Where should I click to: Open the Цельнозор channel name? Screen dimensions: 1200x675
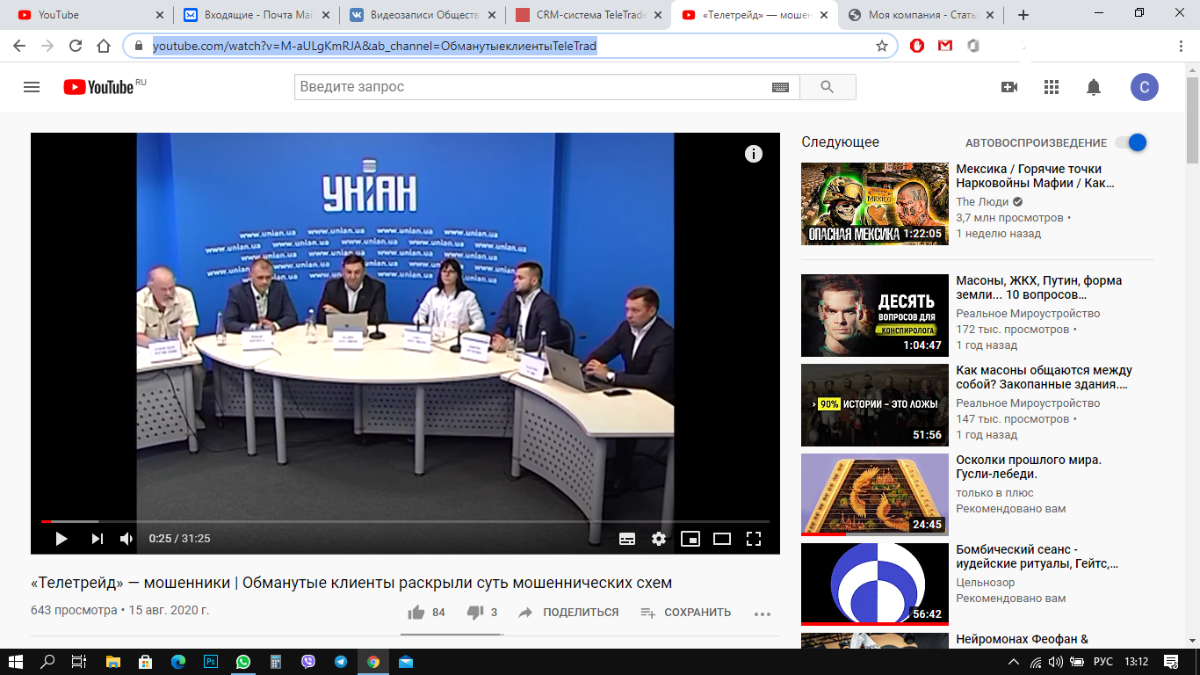[985, 582]
